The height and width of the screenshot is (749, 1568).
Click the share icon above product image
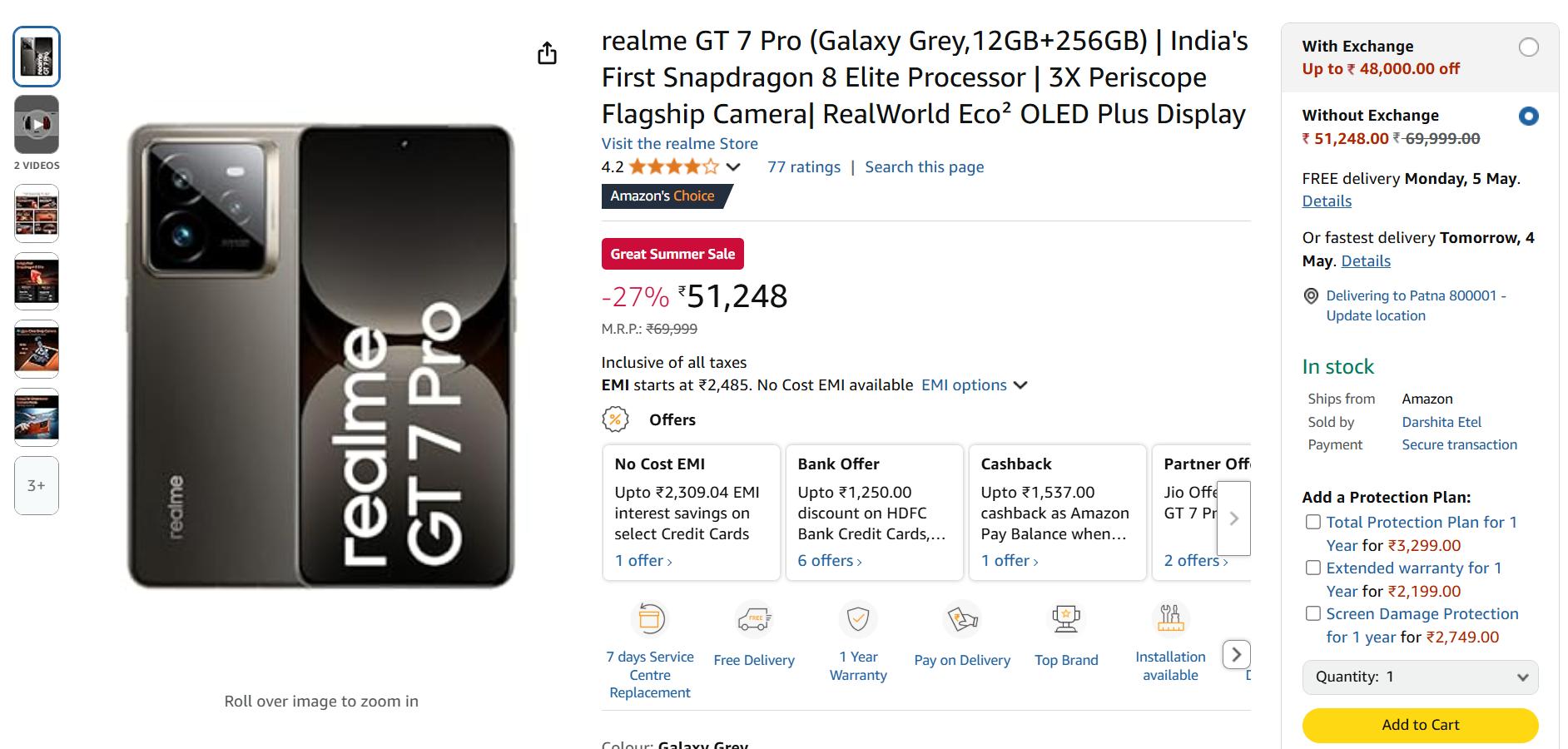(547, 53)
